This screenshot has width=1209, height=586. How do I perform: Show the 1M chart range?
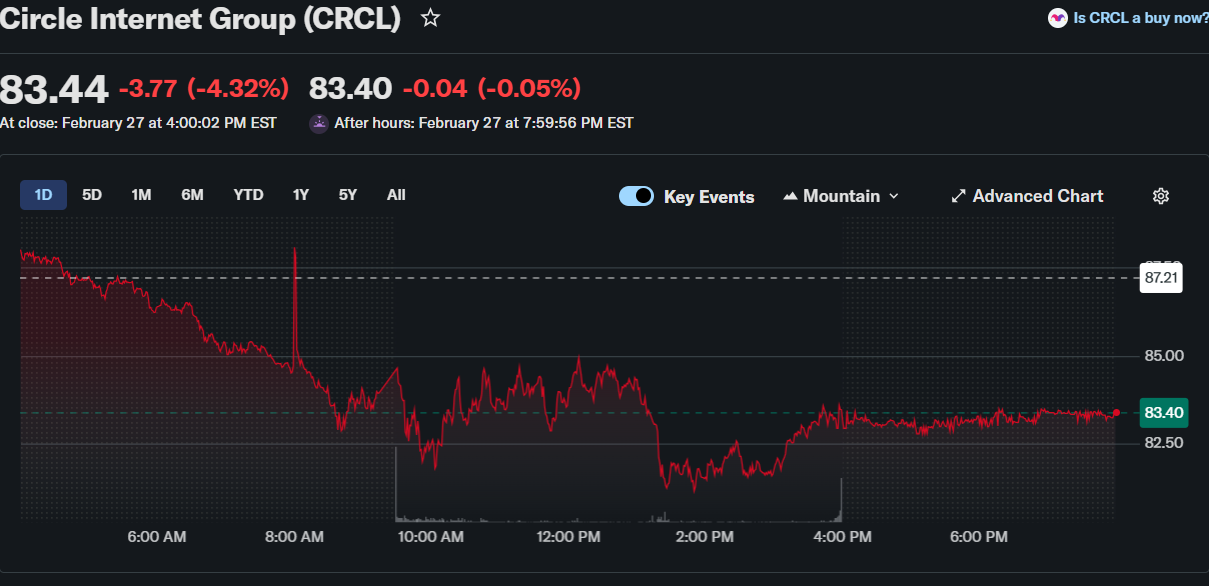coord(141,195)
